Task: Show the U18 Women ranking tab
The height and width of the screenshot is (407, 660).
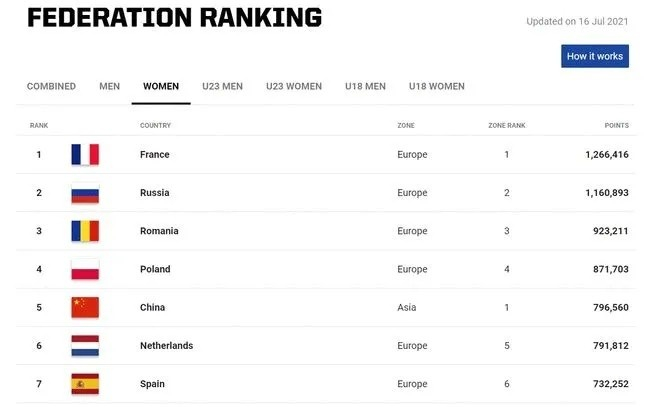Action: click(x=437, y=87)
